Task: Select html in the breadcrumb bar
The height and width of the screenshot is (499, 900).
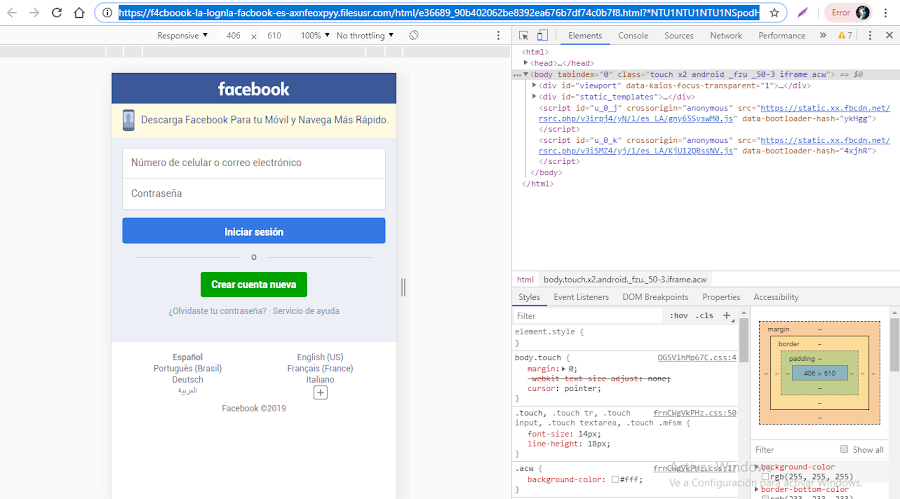Action: [x=525, y=279]
